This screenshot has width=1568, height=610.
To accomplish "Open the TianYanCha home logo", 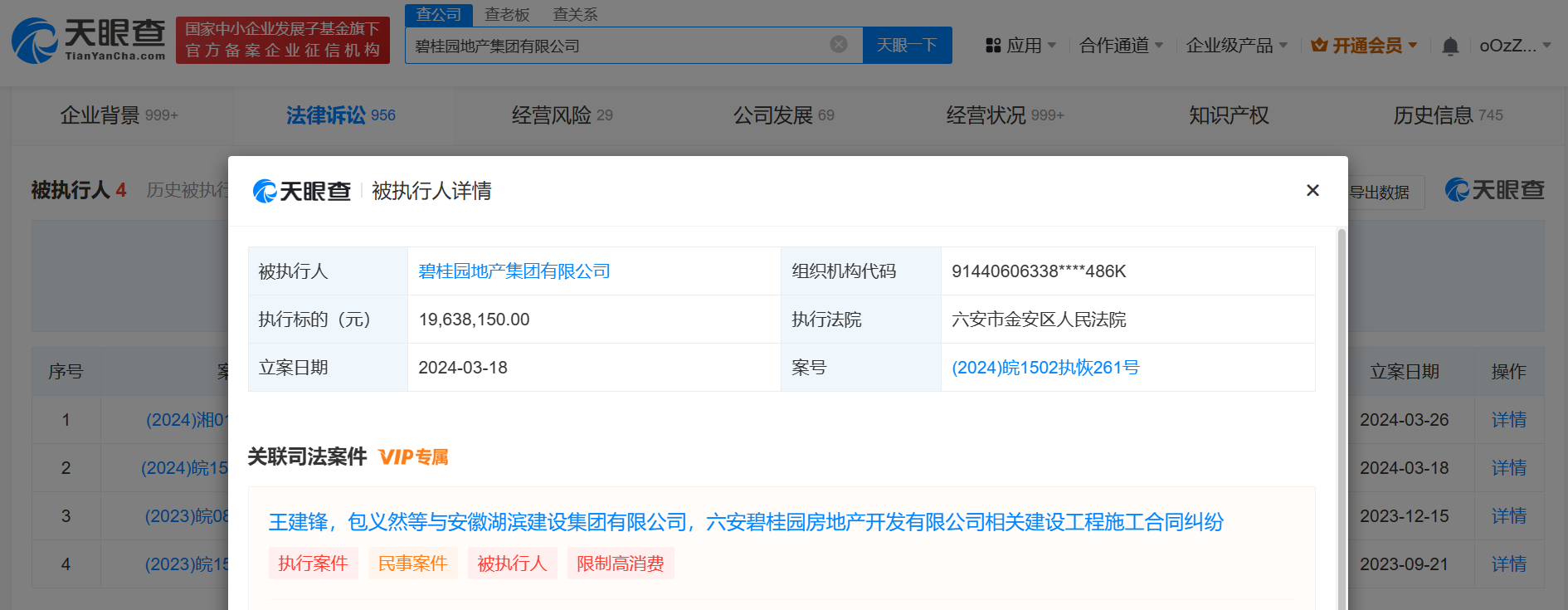I will point(89,40).
